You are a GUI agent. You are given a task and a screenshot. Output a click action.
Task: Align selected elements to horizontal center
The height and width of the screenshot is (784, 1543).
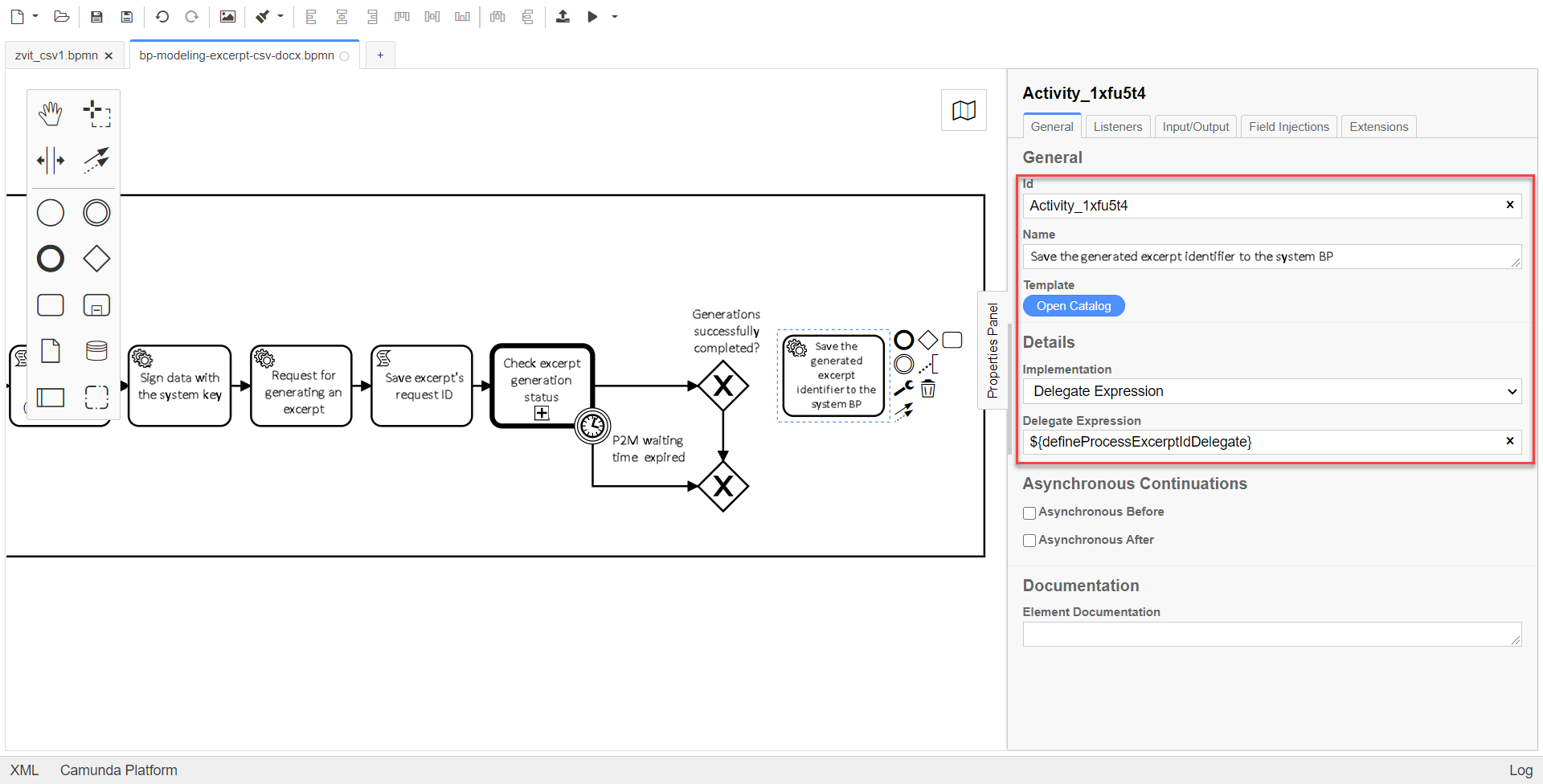(342, 16)
